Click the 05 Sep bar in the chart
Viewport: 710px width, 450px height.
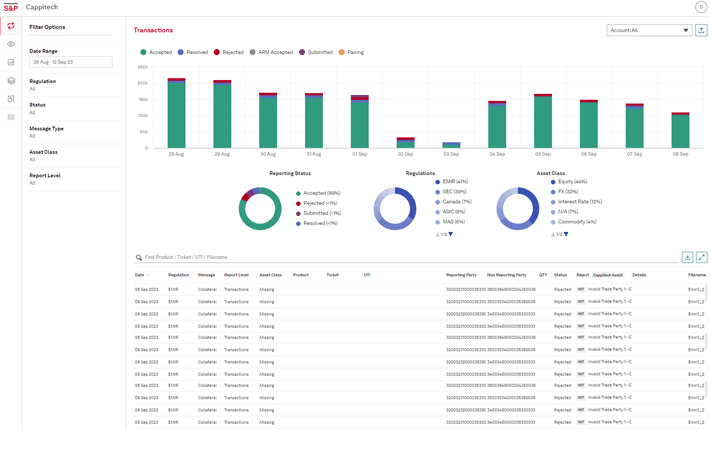(543, 121)
